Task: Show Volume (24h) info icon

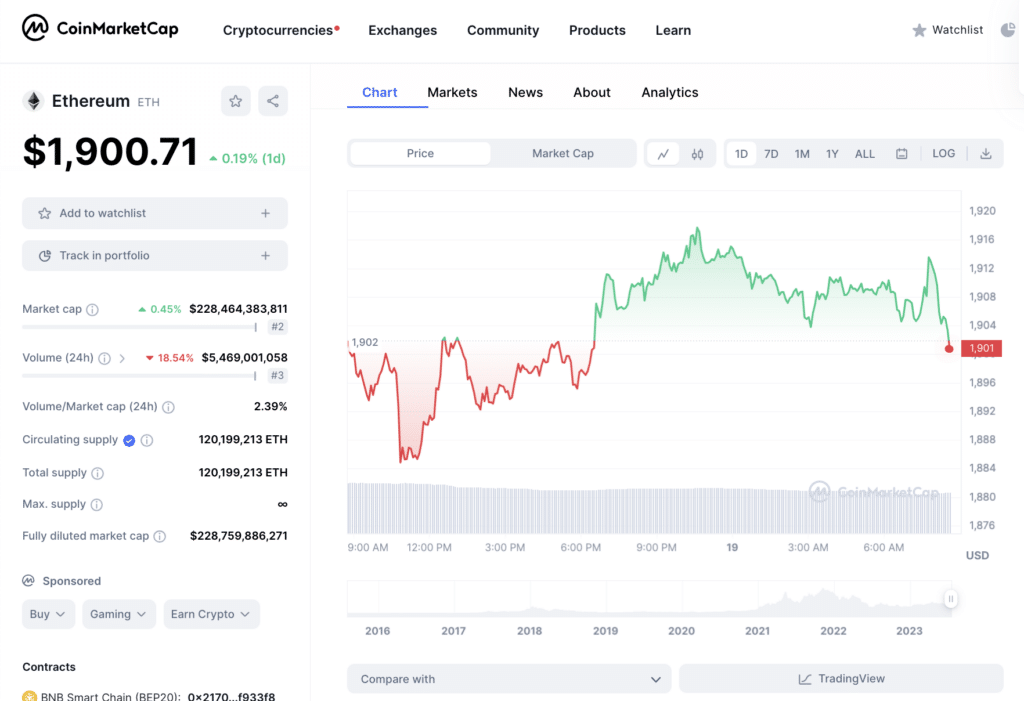Action: coord(104,358)
